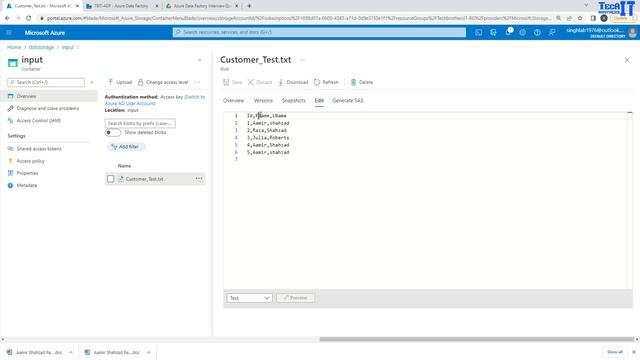
Task: Focus the container menu search box
Action: (46, 82)
